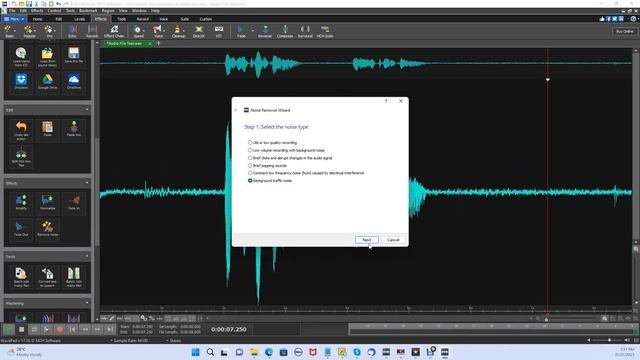Open the VST plugins icon

pyautogui.click(x=219, y=31)
